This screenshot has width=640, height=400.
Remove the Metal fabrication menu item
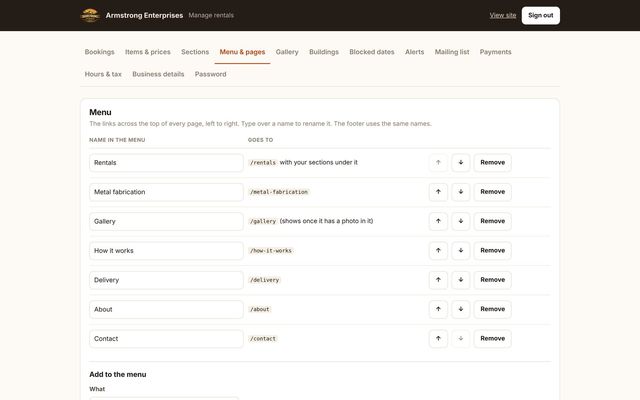[493, 192]
